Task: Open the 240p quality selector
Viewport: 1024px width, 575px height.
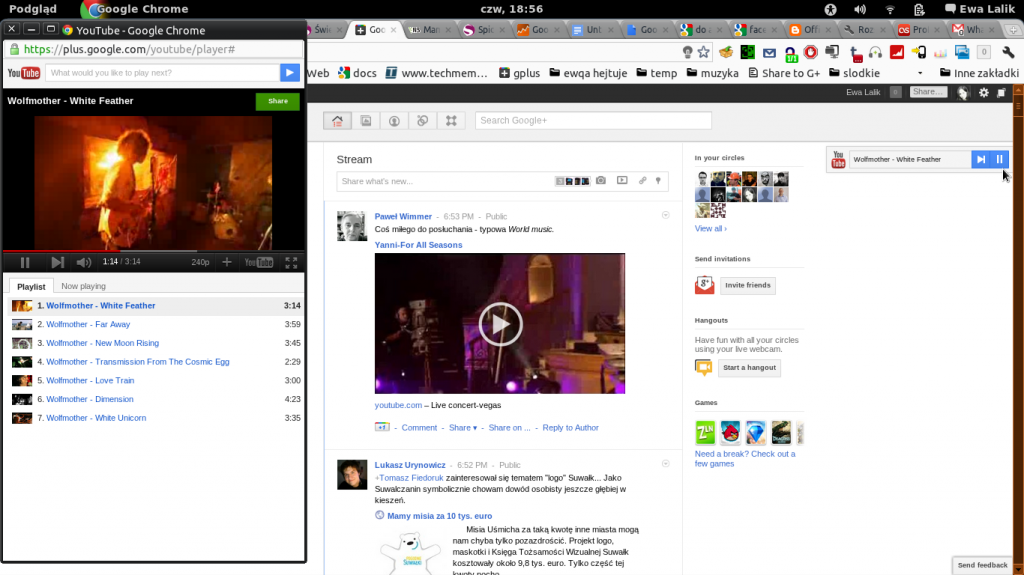Action: tap(200, 262)
